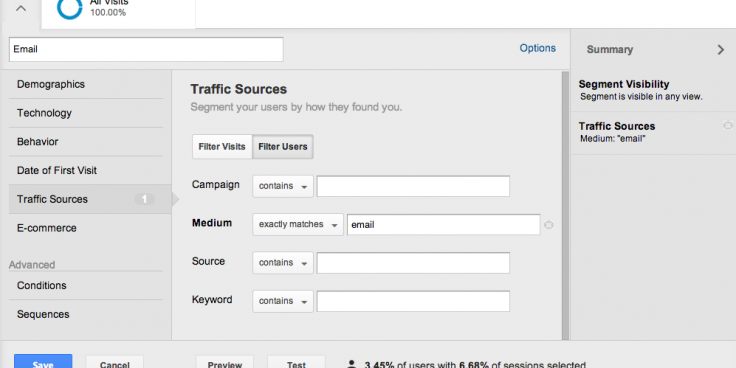Open the Medium exactly matches dropdown
This screenshot has height=368, width=736.
[x=298, y=225]
